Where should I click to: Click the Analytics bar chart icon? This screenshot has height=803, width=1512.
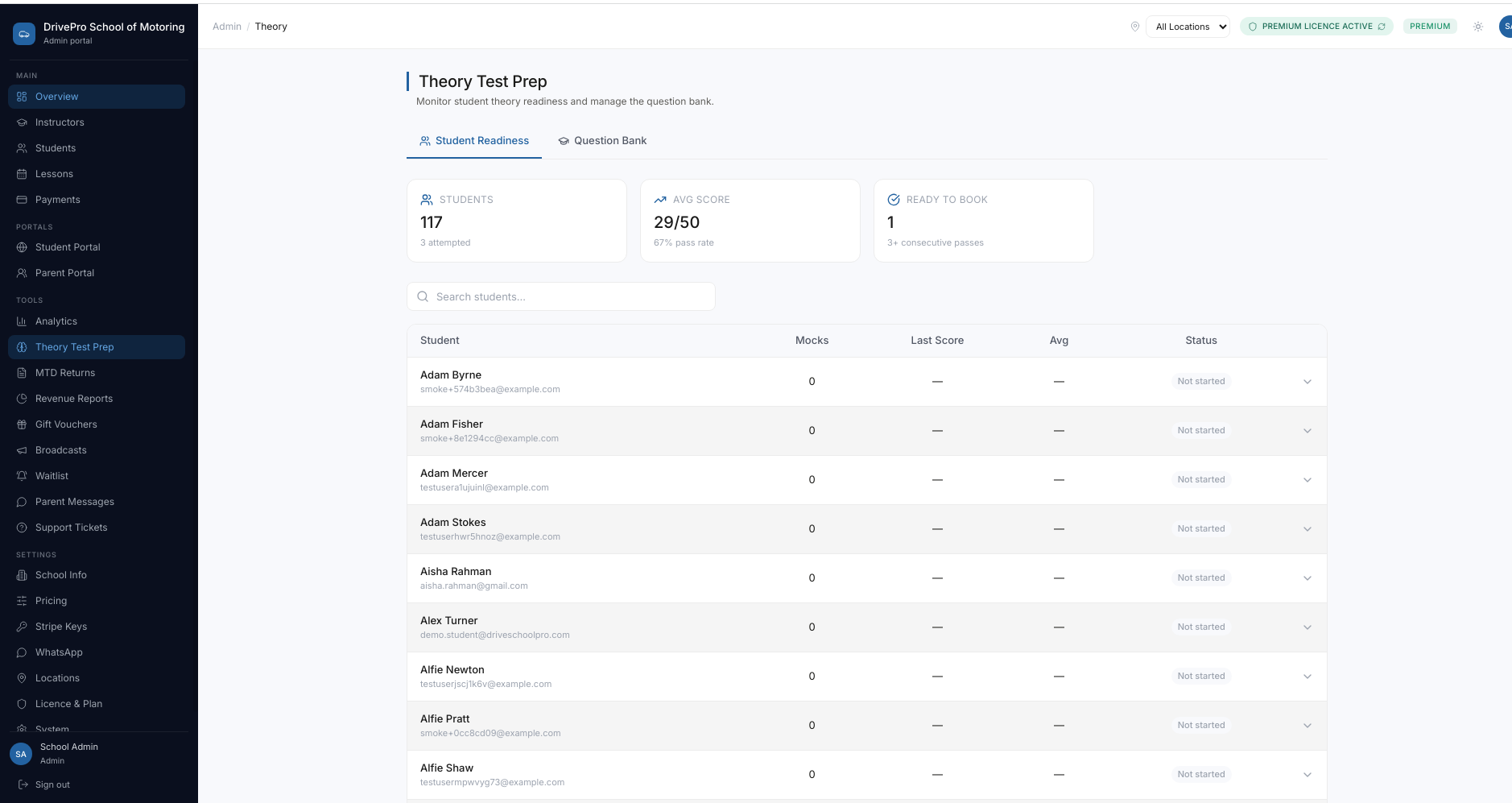tap(22, 321)
